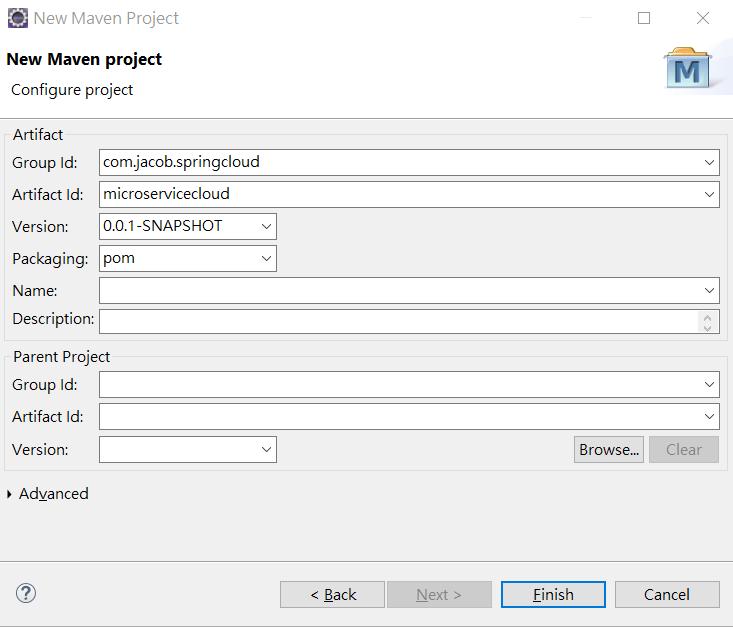Open the Artifact's Artifact Id dropdown arrow
Viewport: 733px width, 627px height.
pyautogui.click(x=709, y=195)
